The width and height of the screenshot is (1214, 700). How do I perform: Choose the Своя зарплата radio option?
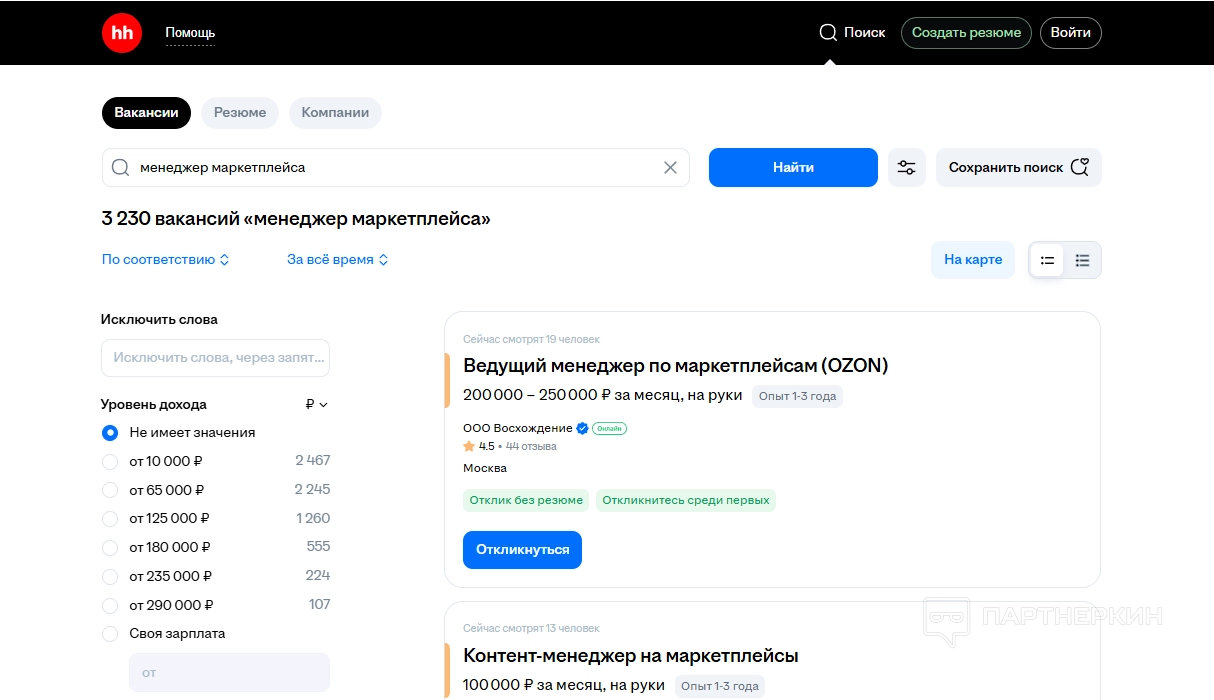pos(110,634)
